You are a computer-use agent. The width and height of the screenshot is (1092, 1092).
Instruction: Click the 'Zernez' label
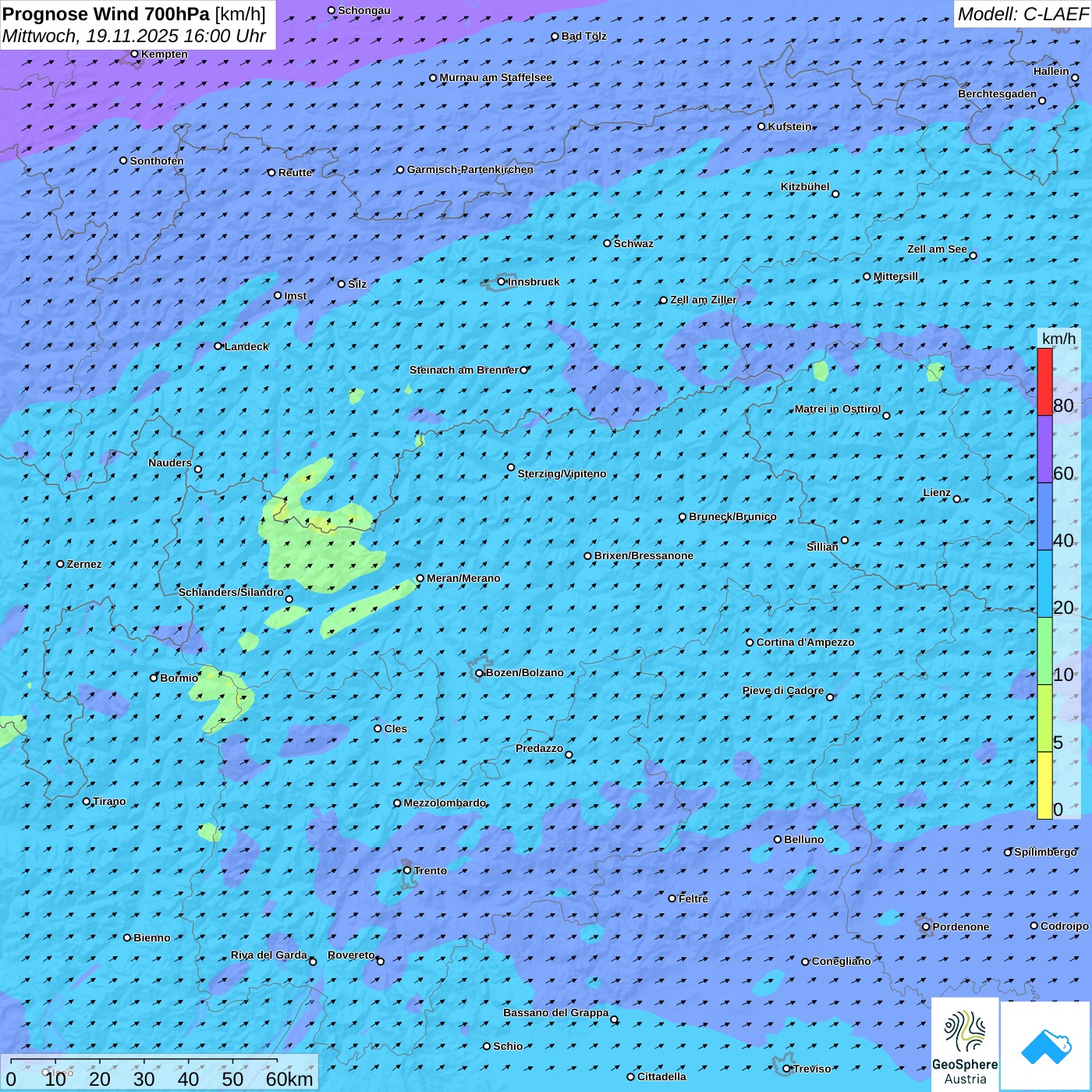[x=84, y=564]
